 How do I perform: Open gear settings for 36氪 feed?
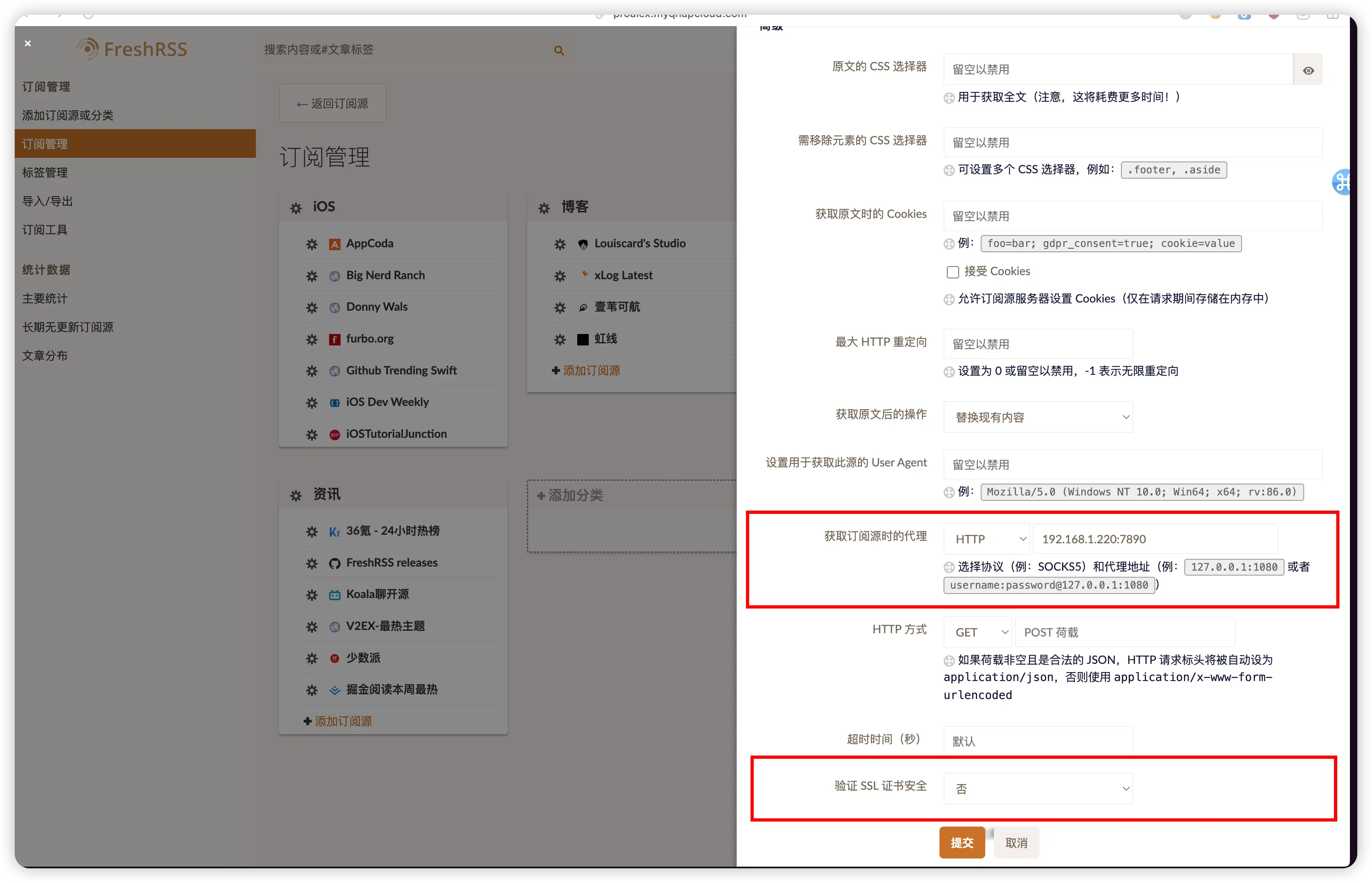click(x=312, y=531)
